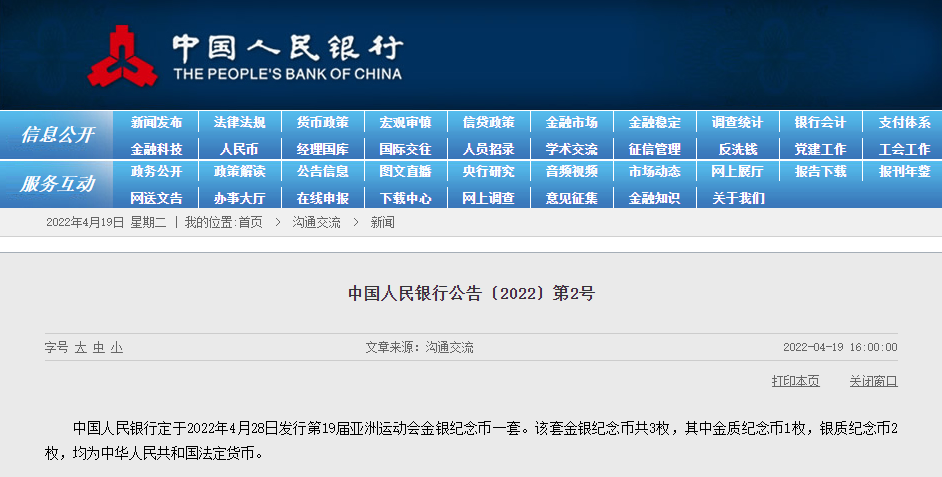The height and width of the screenshot is (477, 942).
Task: Click 打印本页 to print page
Action: pyautogui.click(x=795, y=381)
